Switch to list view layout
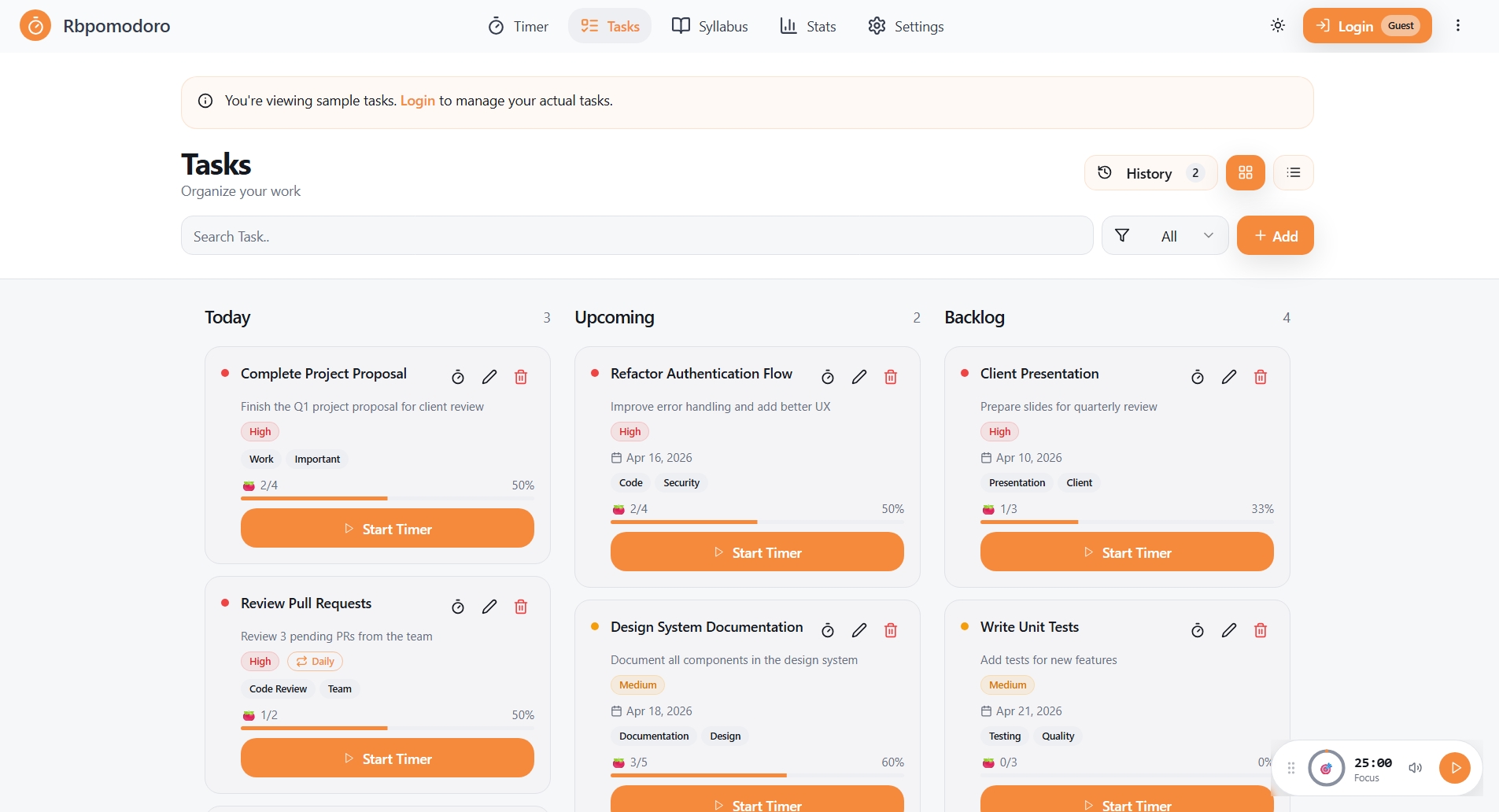Image resolution: width=1499 pixels, height=812 pixels. (x=1293, y=173)
